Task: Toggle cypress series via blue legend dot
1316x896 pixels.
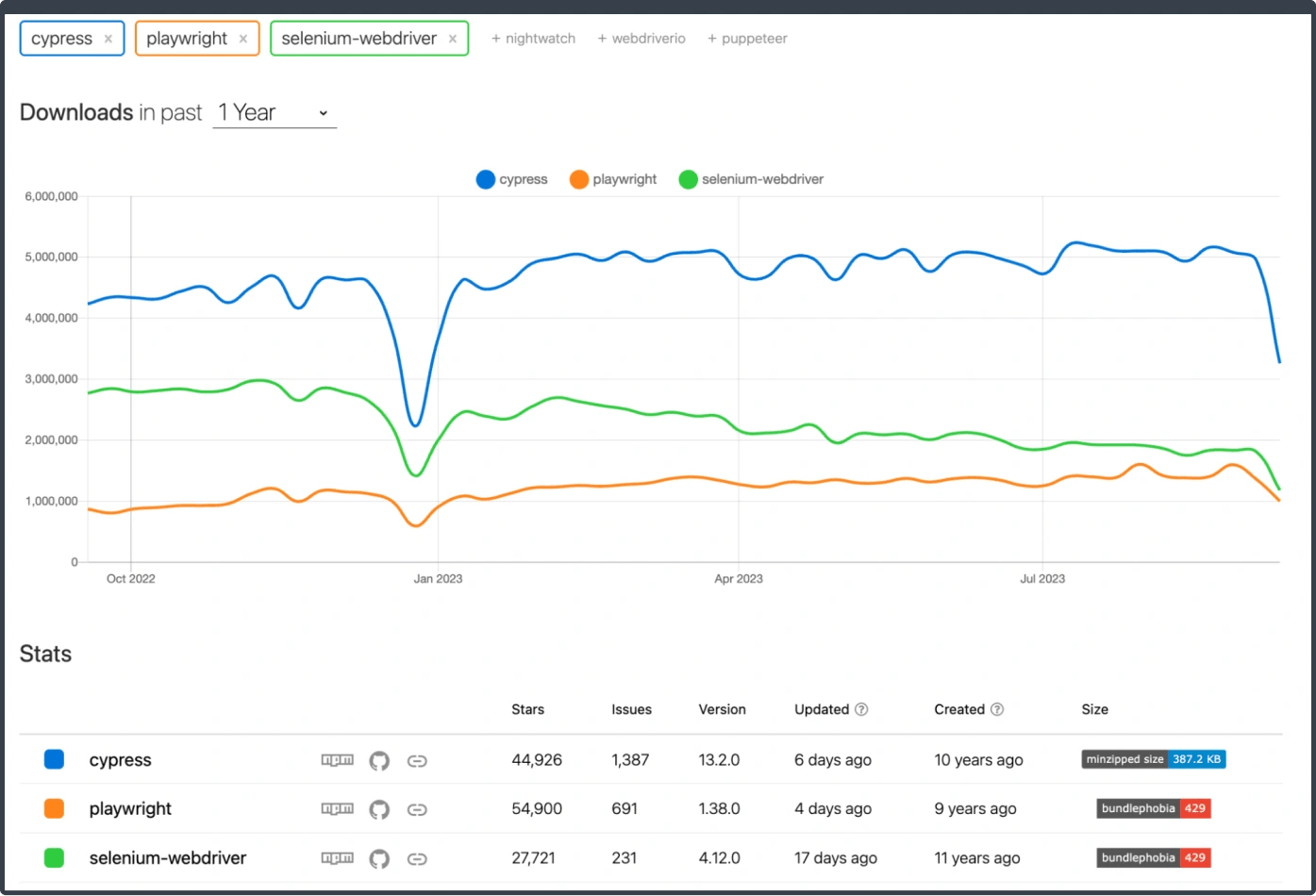Action: point(485,179)
